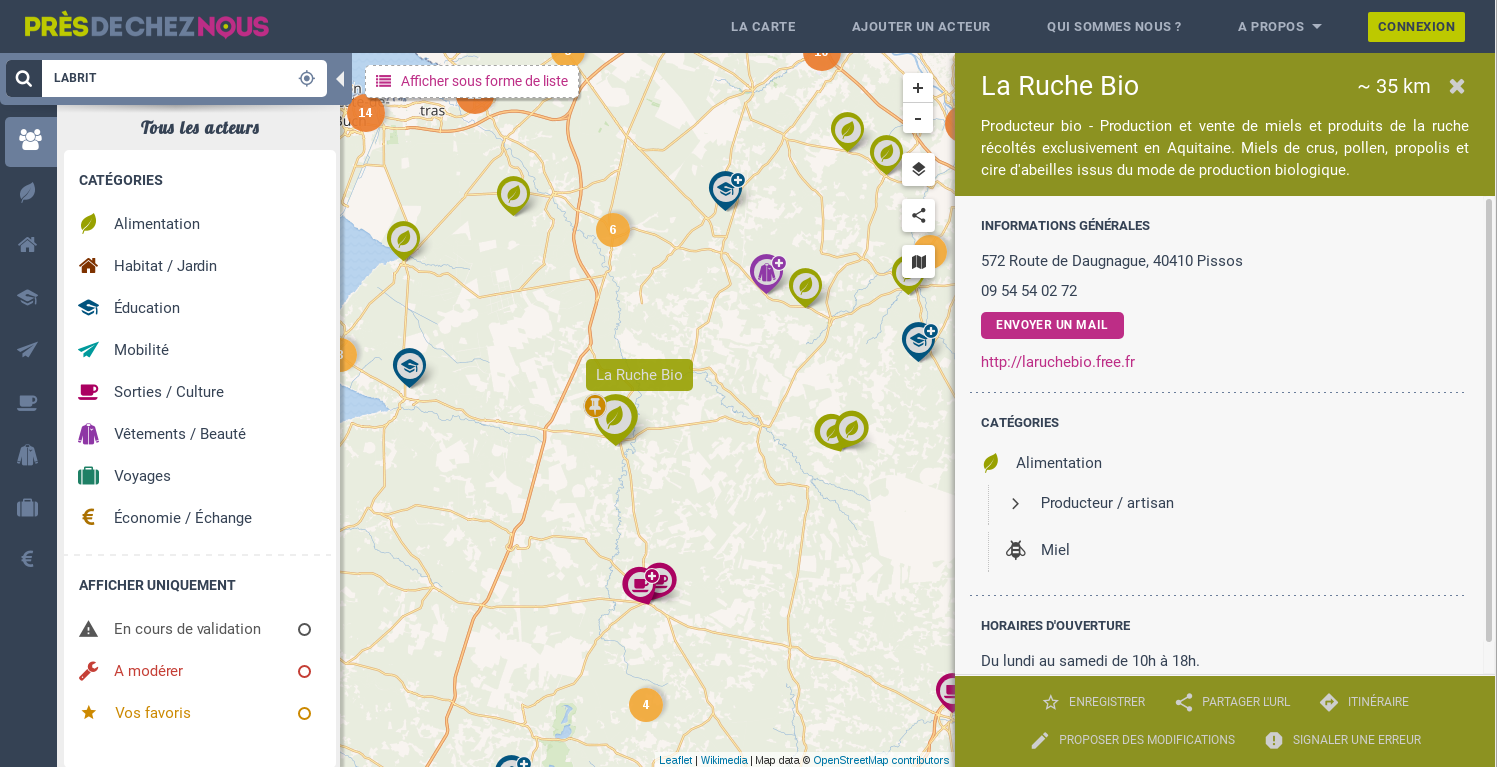Viewport: 1497px width, 767px height.
Task: Toggle the En cours de validation filter
Action: (x=304, y=629)
